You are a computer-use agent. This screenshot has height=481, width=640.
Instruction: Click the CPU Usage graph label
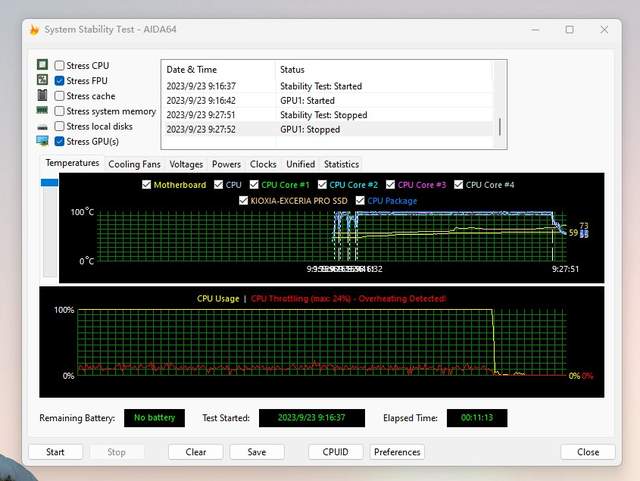pos(218,298)
